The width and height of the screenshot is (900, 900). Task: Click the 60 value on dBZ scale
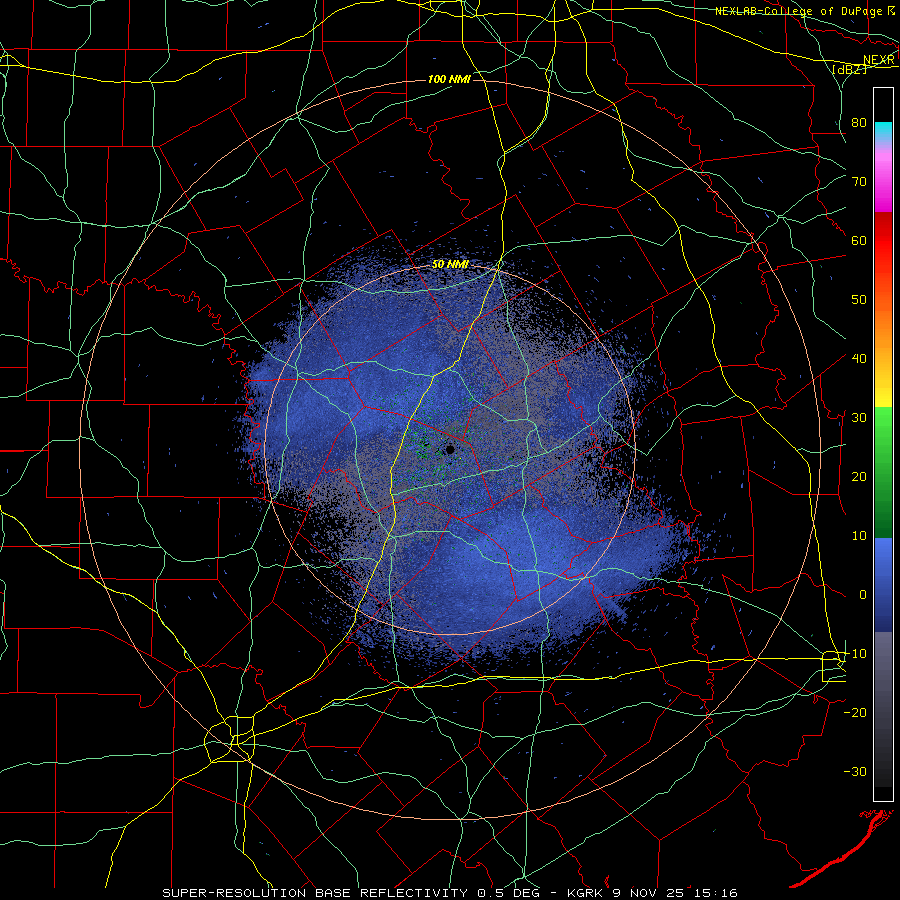[859, 240]
